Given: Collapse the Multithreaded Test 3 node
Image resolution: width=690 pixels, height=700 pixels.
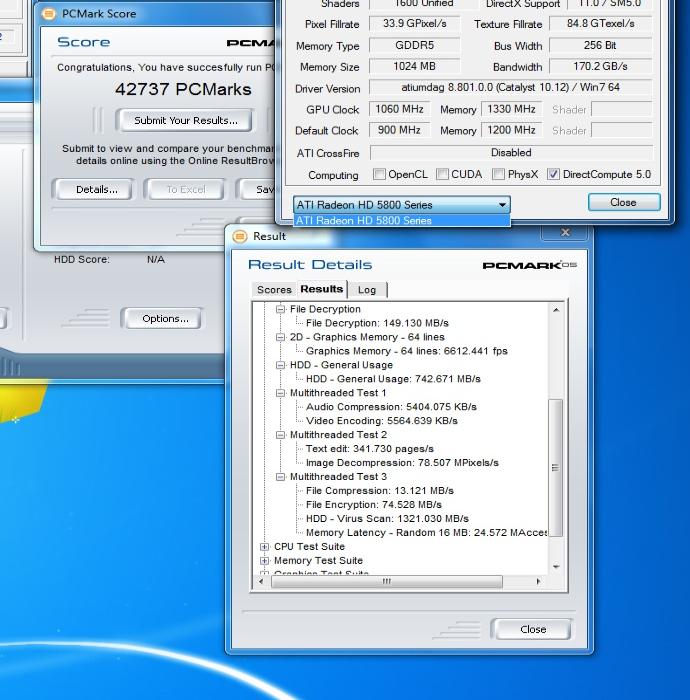Looking at the screenshot, I should pyautogui.click(x=280, y=477).
